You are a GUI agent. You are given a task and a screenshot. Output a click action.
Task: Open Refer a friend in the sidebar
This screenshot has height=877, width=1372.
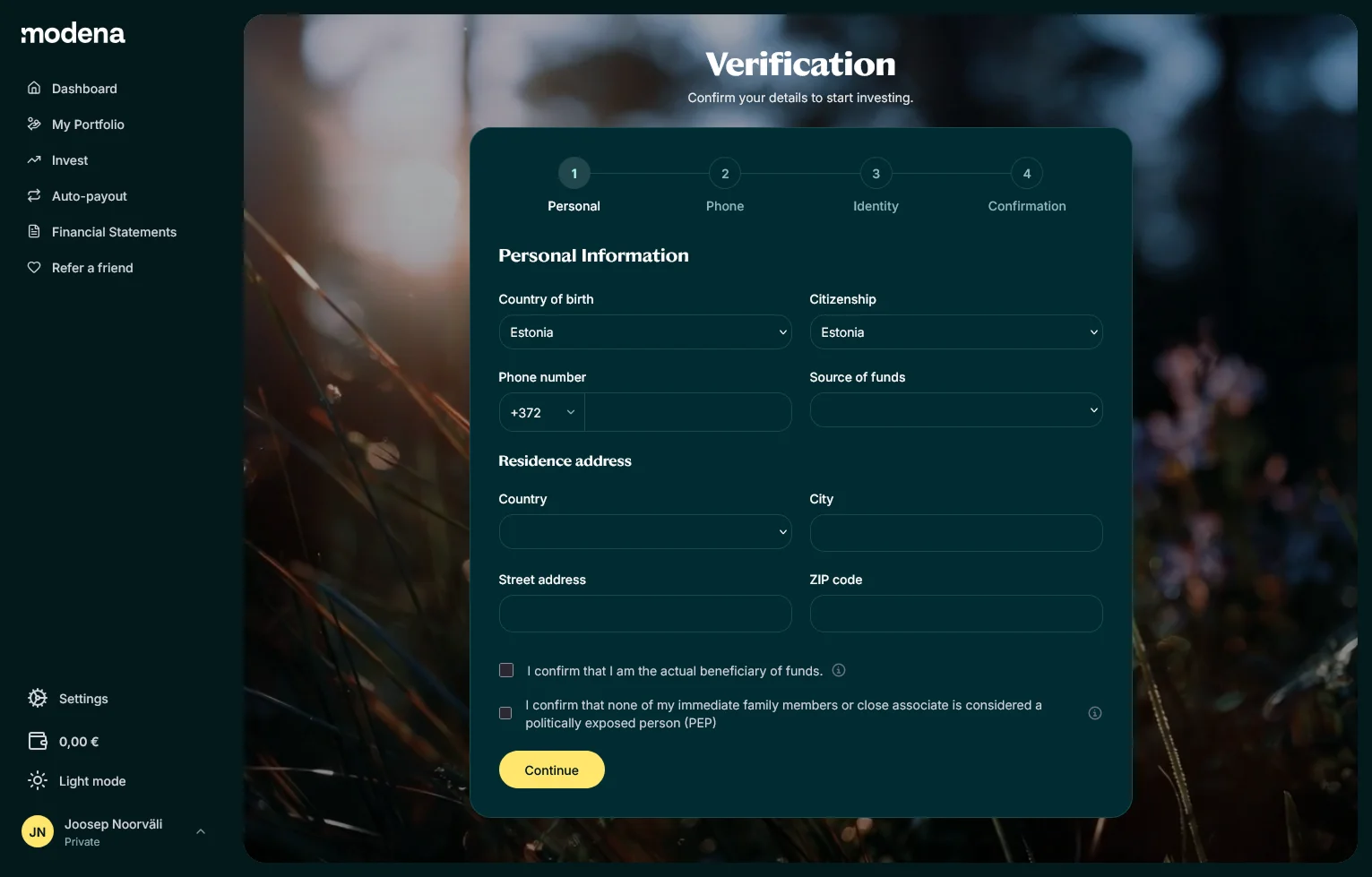coord(92,268)
